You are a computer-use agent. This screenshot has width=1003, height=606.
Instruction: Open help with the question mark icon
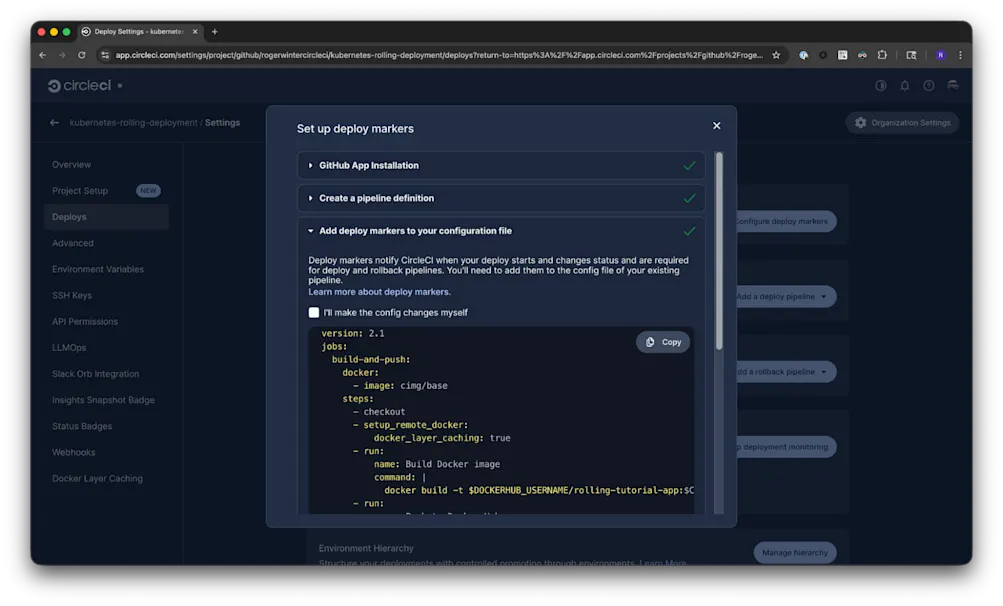point(928,86)
